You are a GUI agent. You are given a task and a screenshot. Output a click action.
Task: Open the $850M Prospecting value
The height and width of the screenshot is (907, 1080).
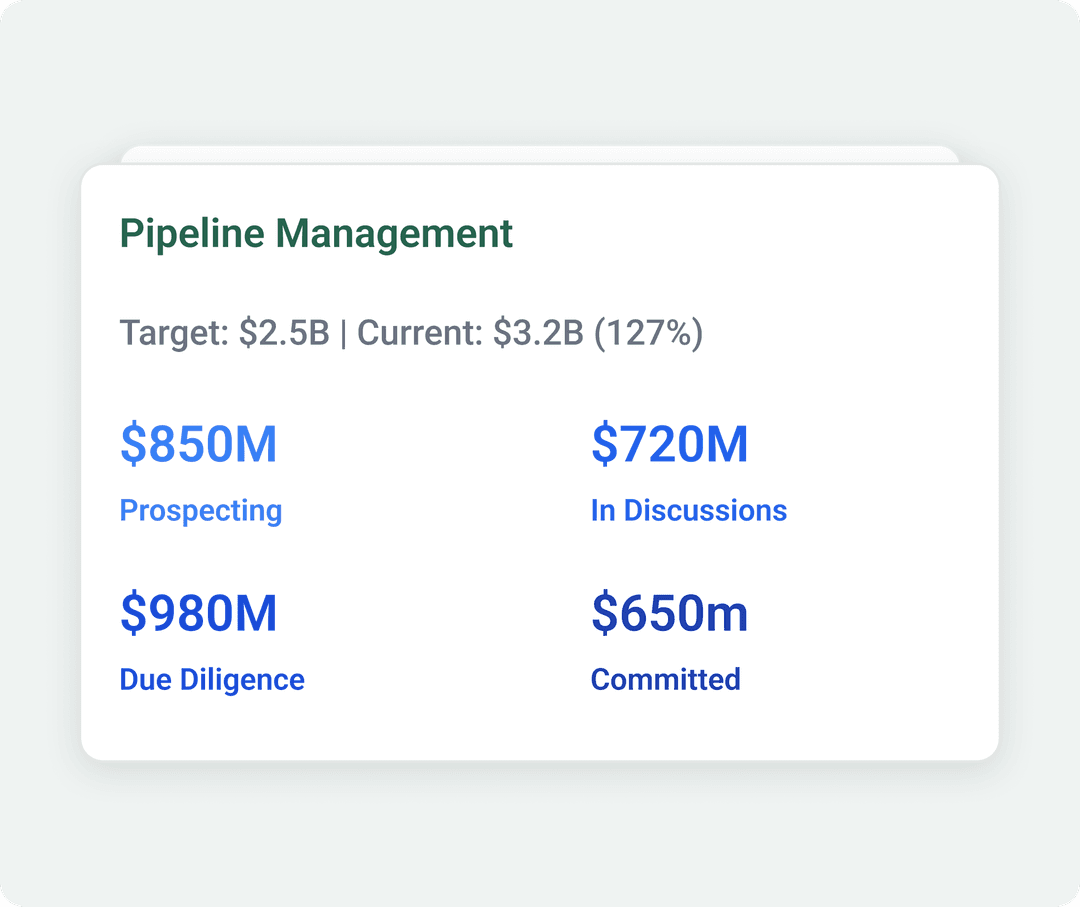point(198,445)
